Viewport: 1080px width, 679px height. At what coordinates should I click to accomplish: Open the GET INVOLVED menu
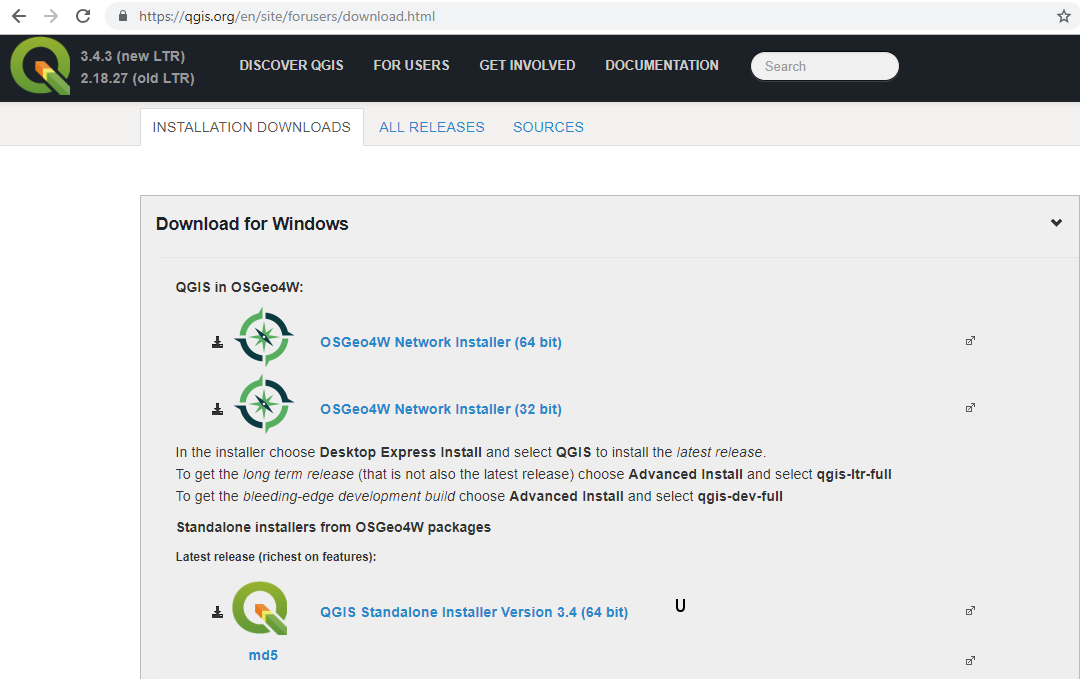(x=527, y=65)
